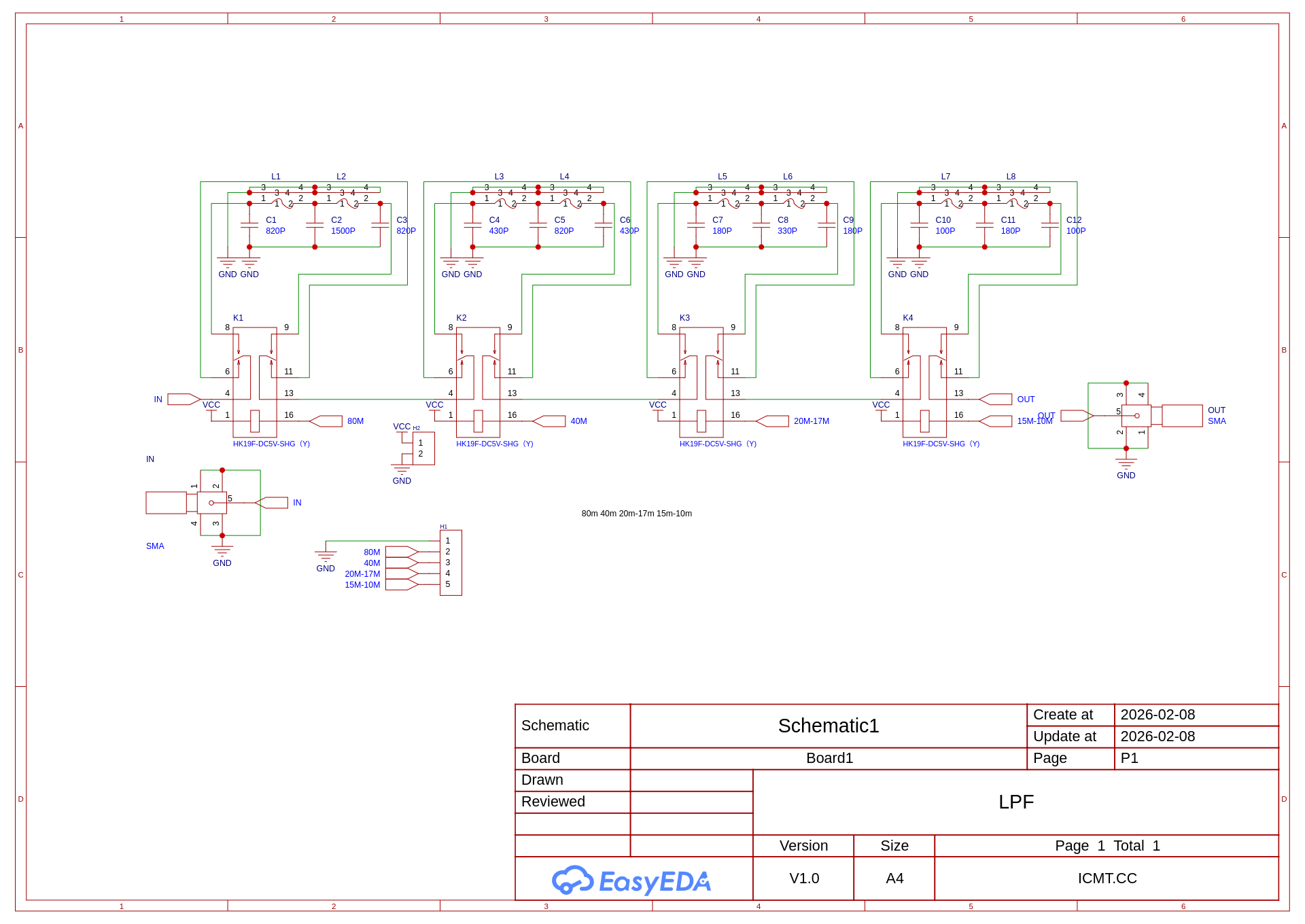Image resolution: width=1305 pixels, height=924 pixels.
Task: Click the 'A4' sheet size value
Action: pos(894,878)
